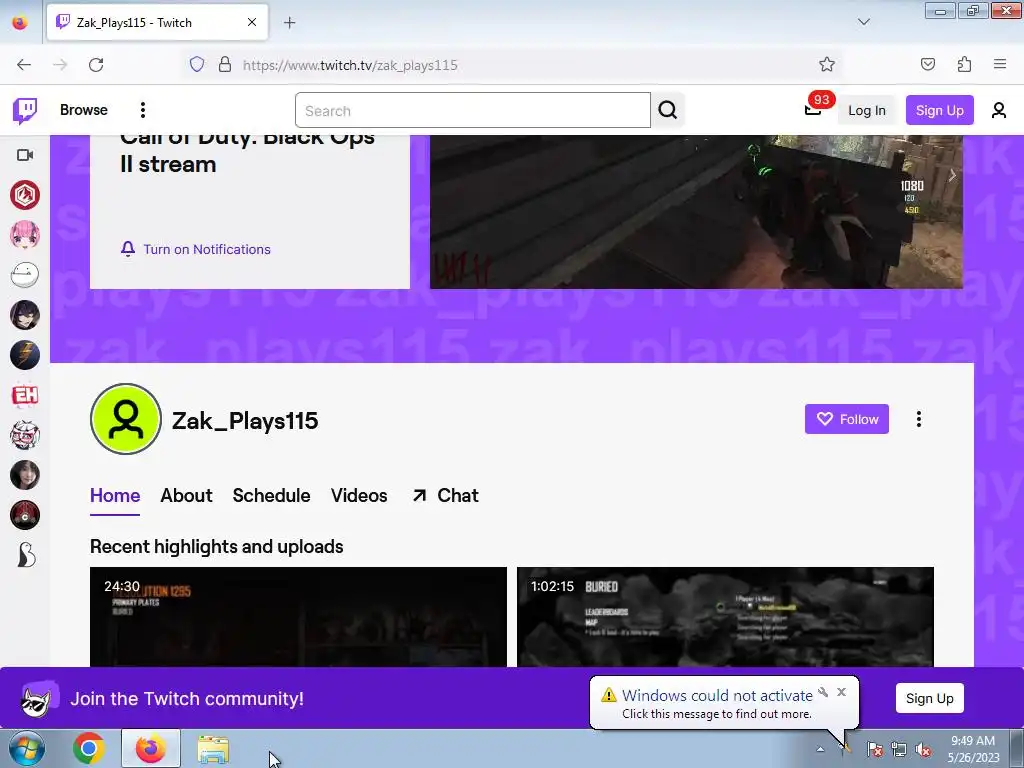Switch to the About tab

tap(186, 496)
